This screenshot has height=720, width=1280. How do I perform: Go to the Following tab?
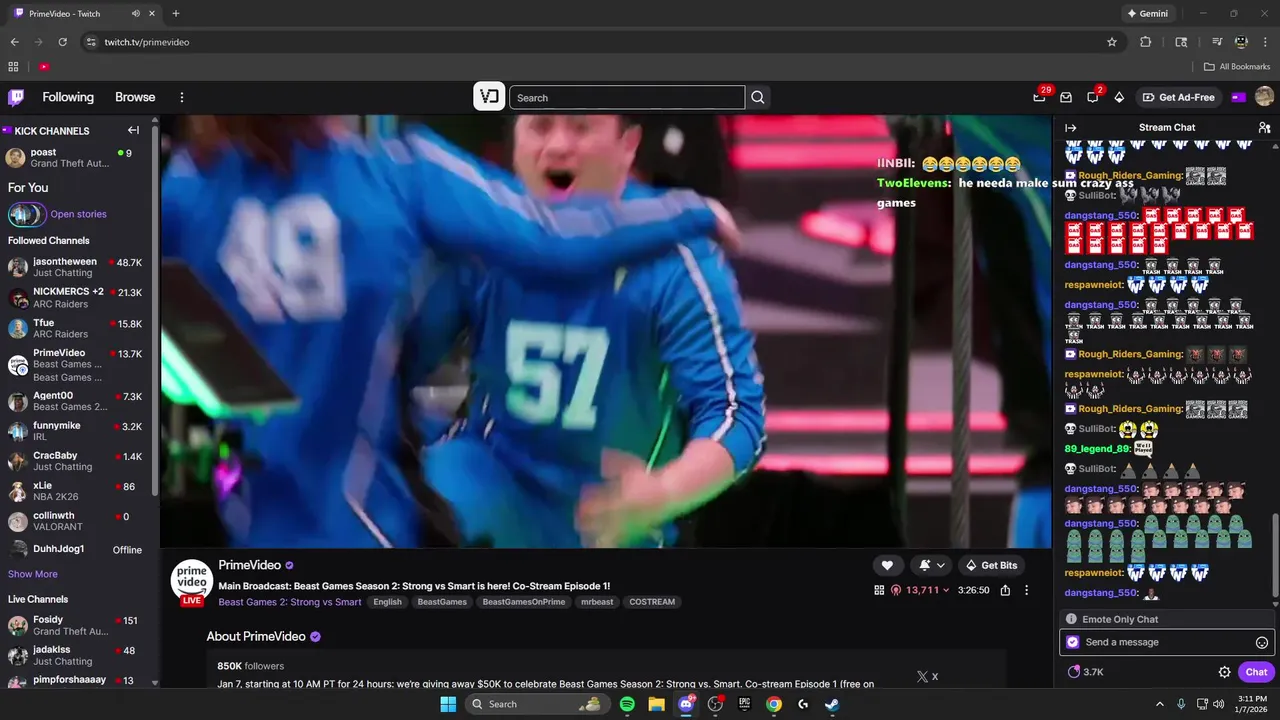68,97
